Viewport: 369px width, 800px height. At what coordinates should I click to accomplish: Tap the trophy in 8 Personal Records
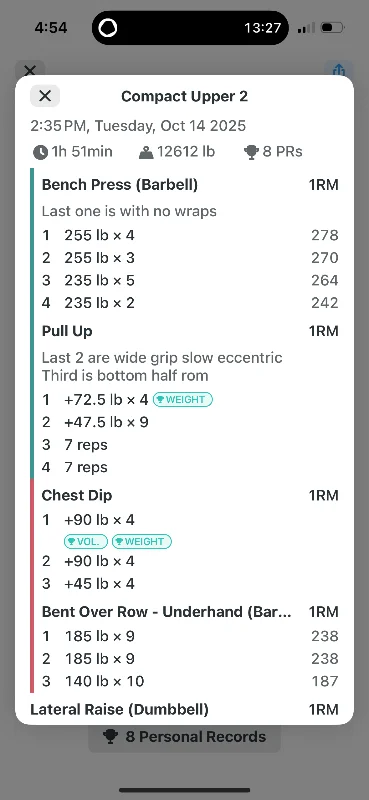[110, 737]
